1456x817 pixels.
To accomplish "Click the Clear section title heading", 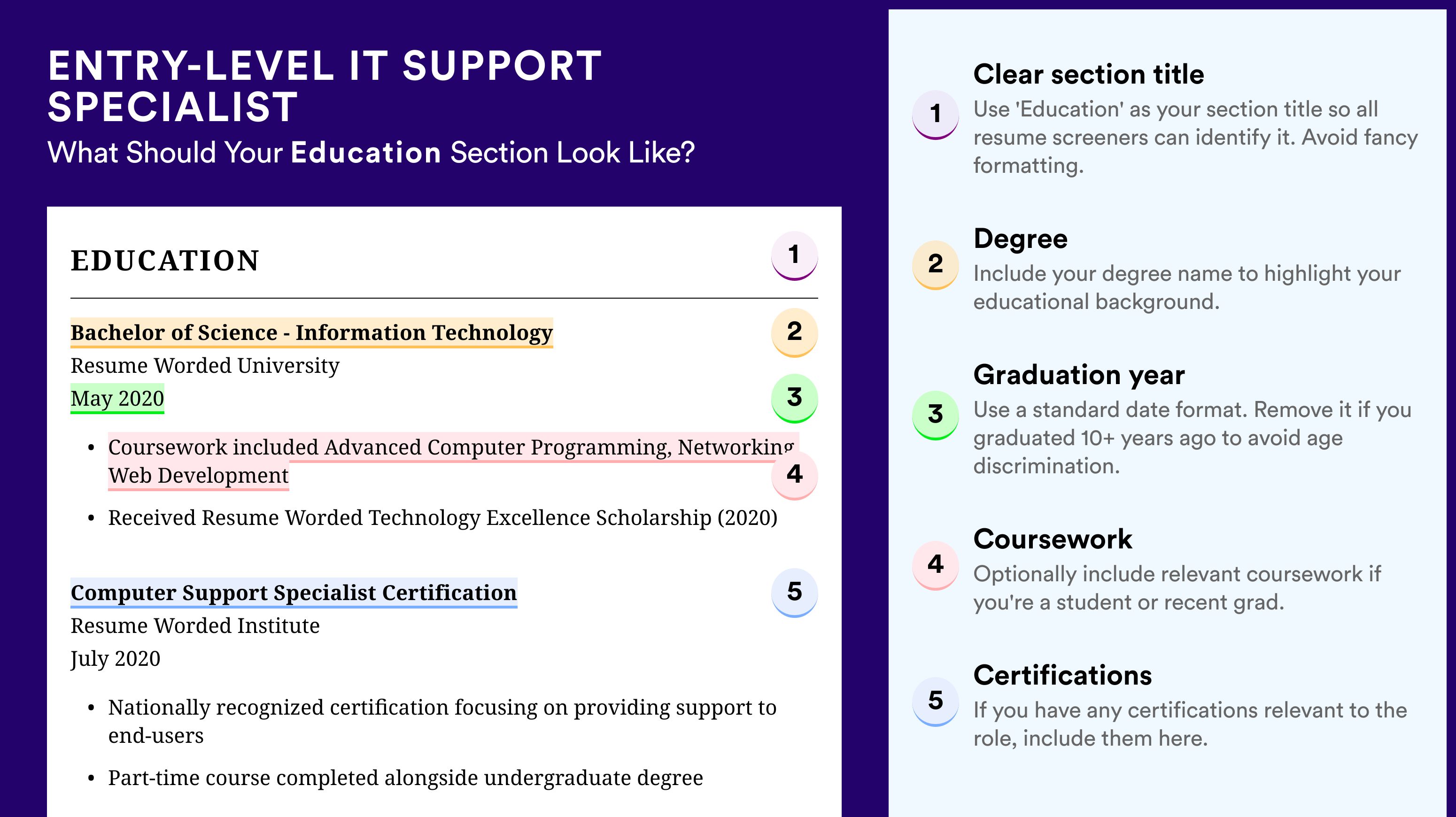I will [1089, 74].
